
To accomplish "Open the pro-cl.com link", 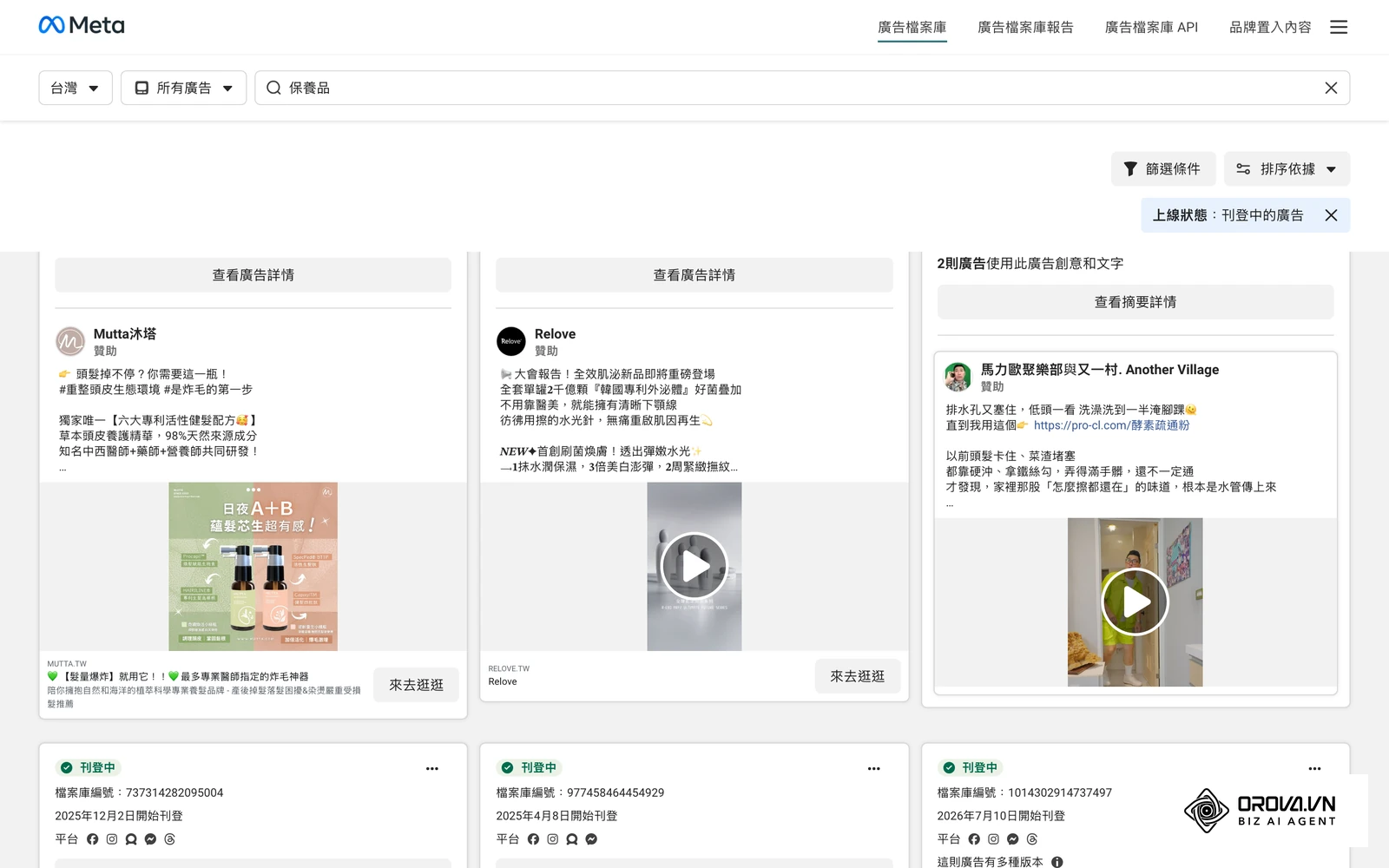I will pyautogui.click(x=1111, y=425).
